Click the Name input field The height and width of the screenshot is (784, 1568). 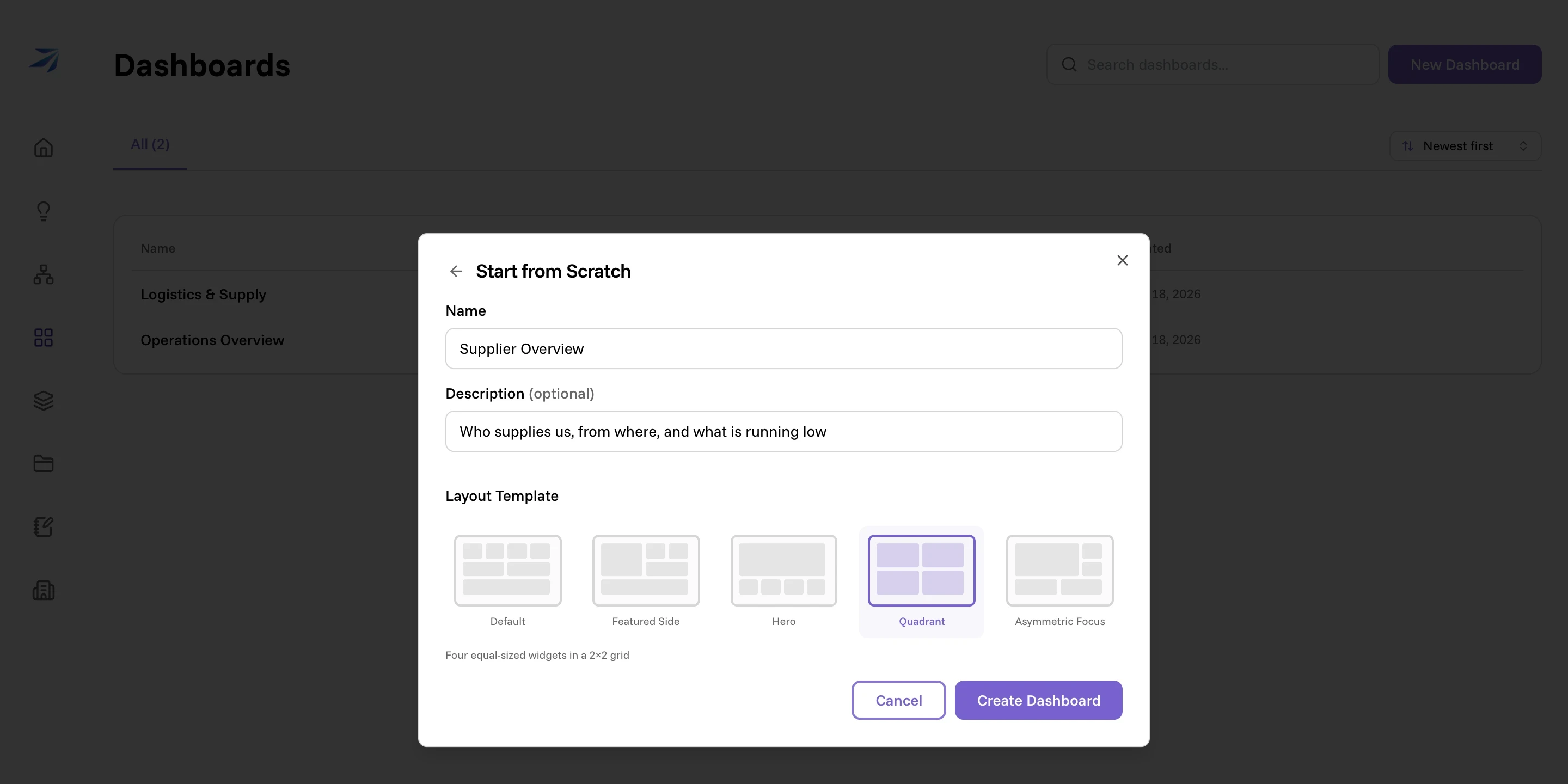tap(783, 349)
